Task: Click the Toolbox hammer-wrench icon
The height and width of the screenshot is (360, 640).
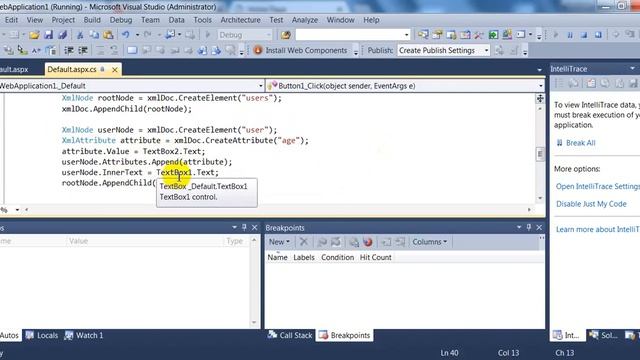Action: point(479,35)
